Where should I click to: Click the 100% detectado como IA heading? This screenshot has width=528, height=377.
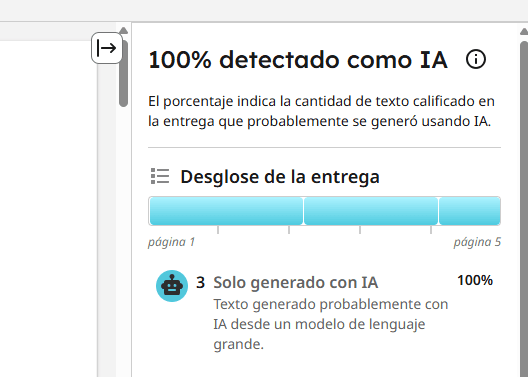(x=298, y=60)
